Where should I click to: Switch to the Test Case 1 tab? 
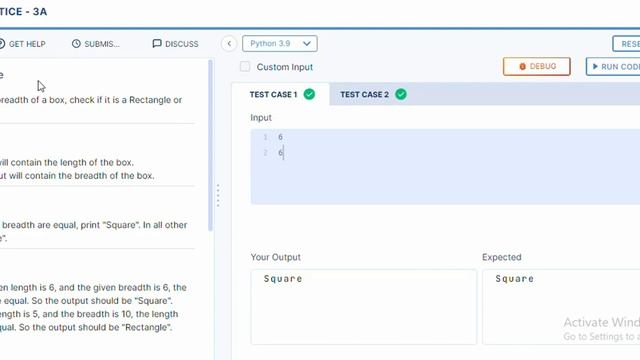(281, 94)
